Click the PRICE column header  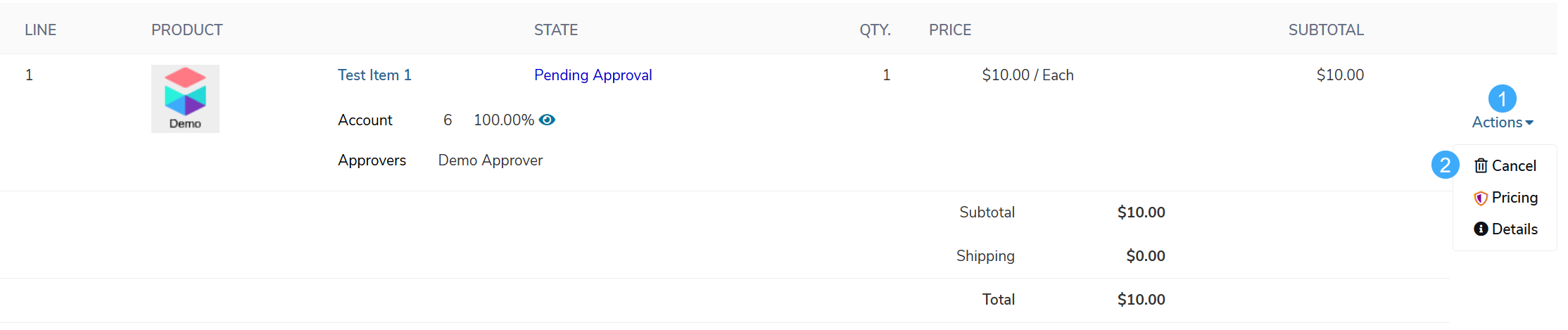pyautogui.click(x=950, y=30)
